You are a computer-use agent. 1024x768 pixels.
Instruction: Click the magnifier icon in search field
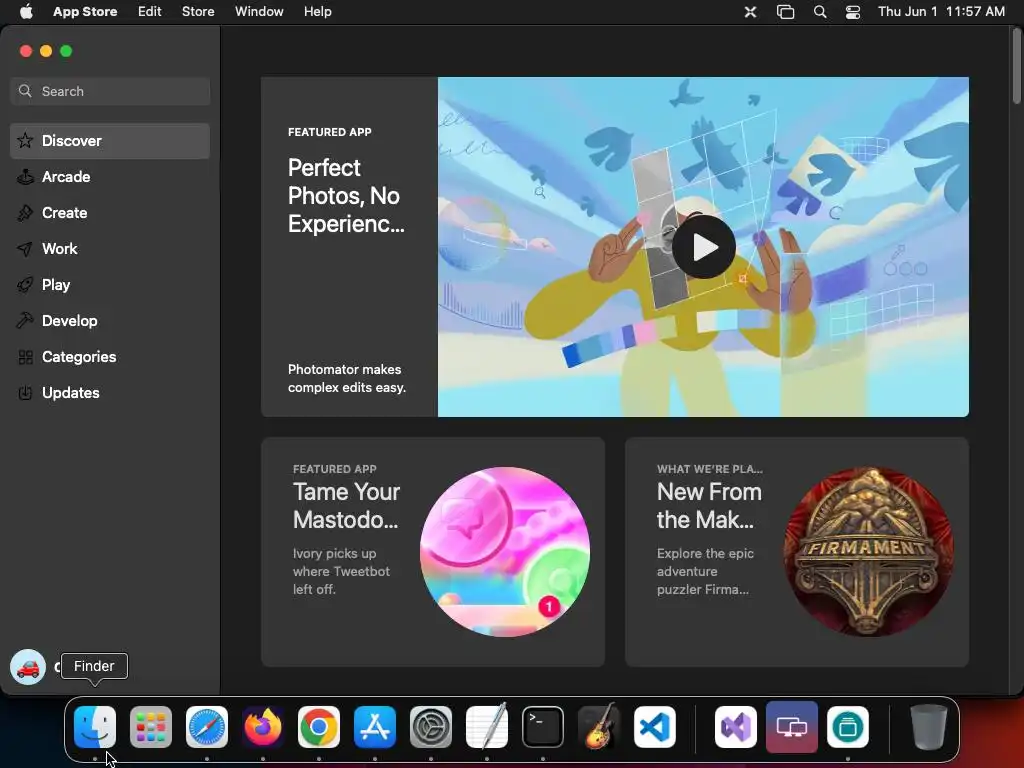click(x=25, y=91)
